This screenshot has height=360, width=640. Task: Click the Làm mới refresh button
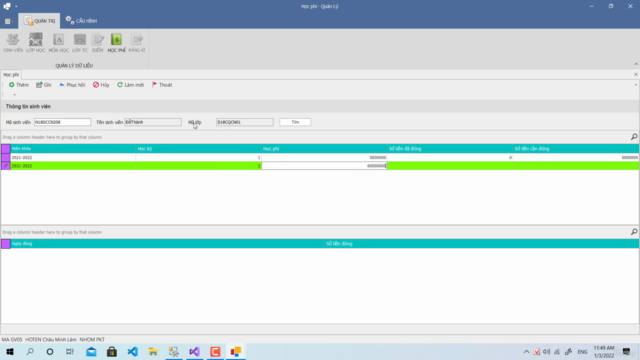coord(130,85)
